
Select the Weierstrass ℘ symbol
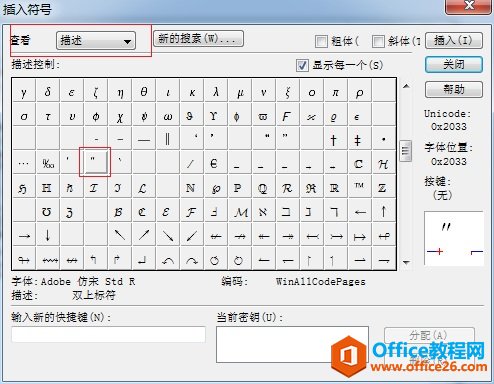point(216,187)
